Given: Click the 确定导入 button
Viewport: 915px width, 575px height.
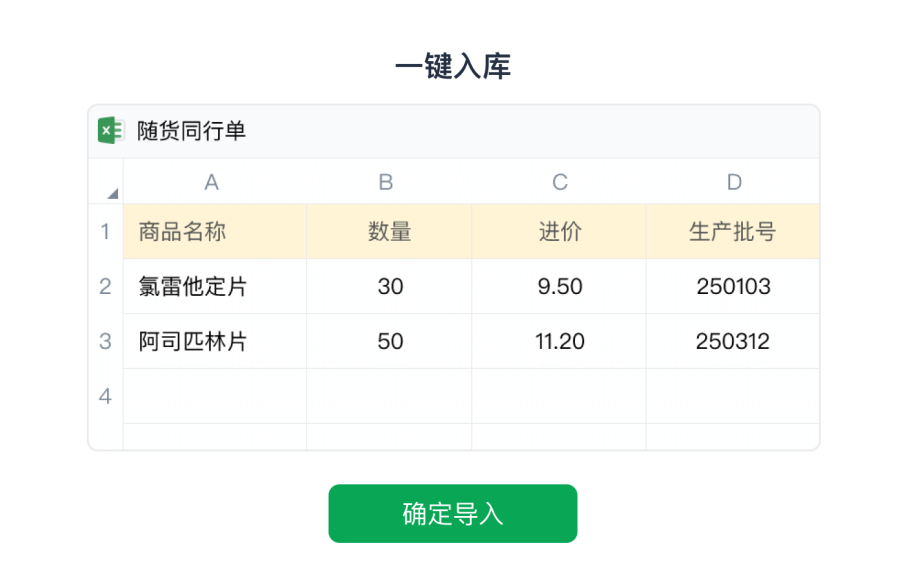Looking at the screenshot, I should point(452,514).
